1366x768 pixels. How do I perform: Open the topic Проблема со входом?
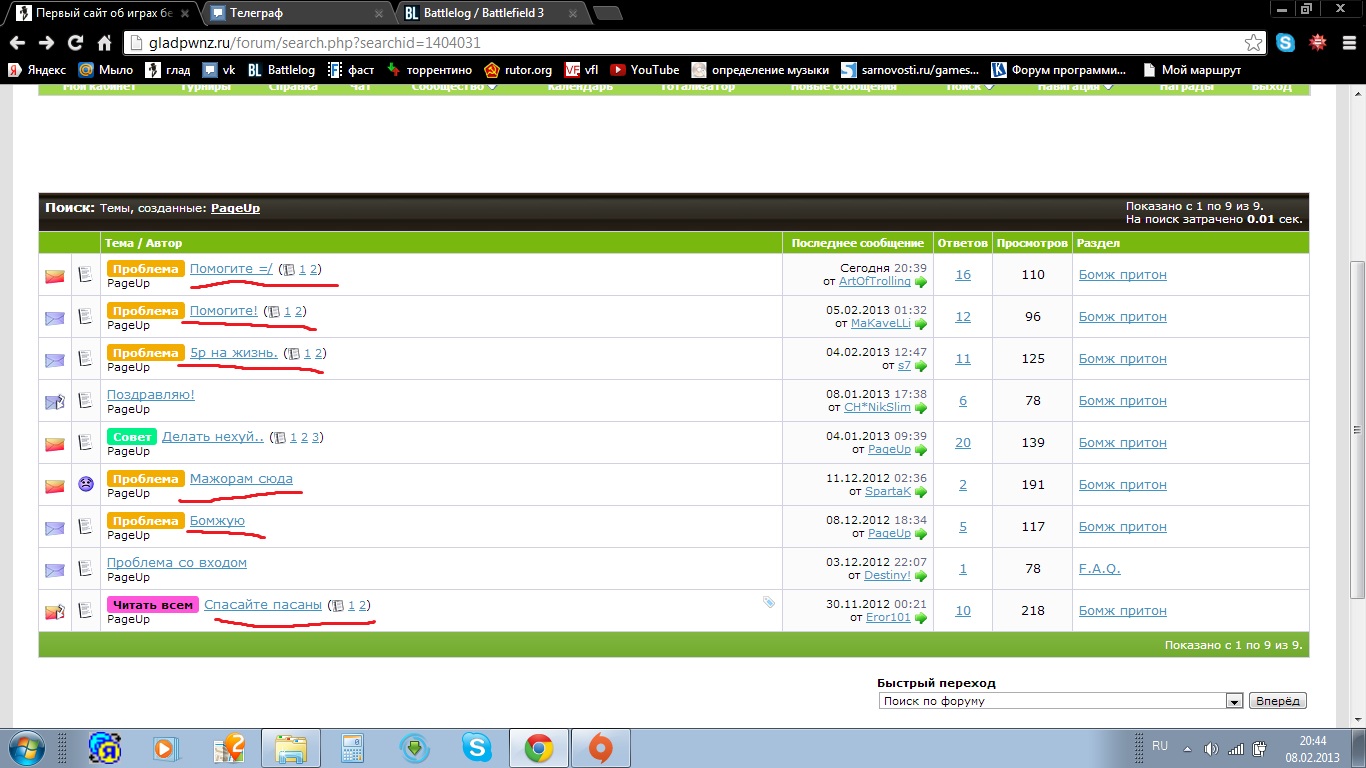pyautogui.click(x=177, y=563)
